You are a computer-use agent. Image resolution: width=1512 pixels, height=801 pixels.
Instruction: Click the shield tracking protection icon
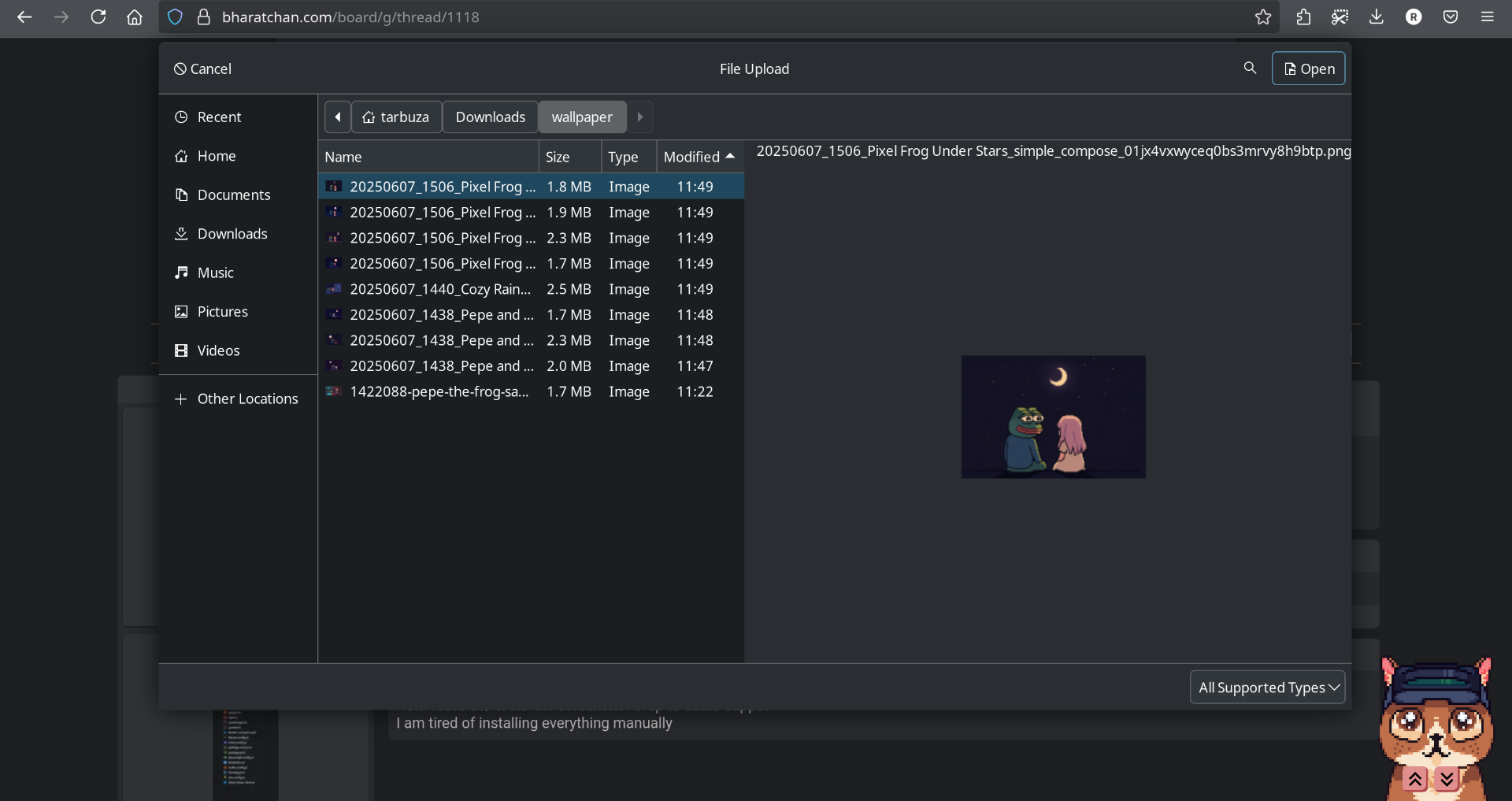(175, 17)
